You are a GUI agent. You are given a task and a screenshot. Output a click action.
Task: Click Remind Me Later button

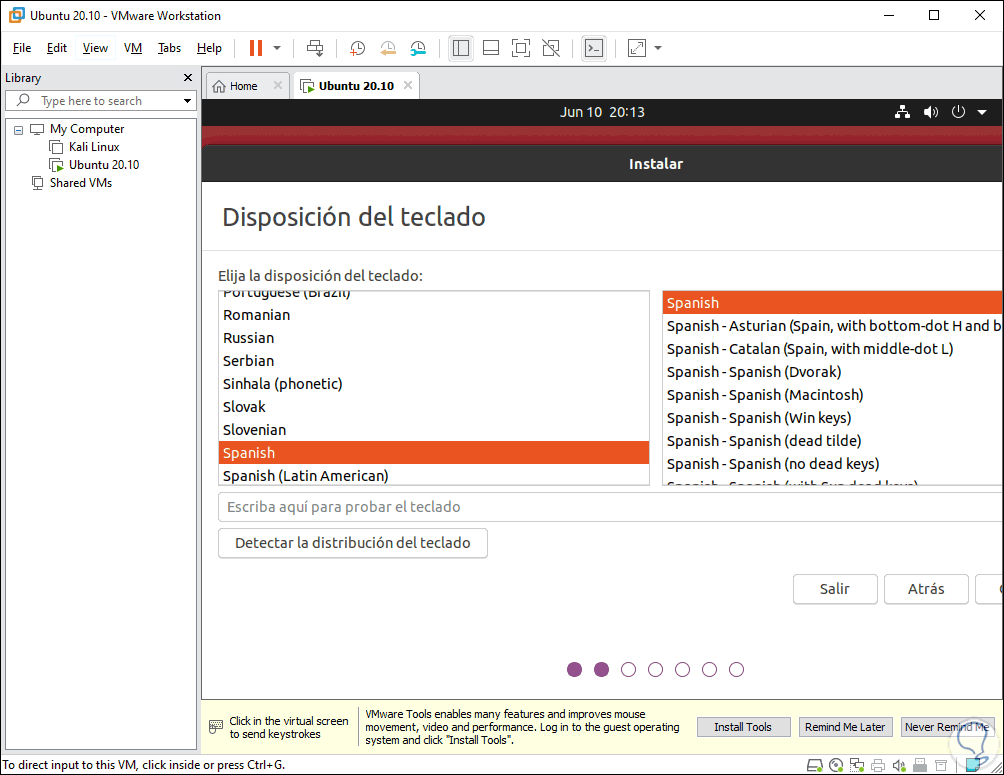[x=845, y=727]
